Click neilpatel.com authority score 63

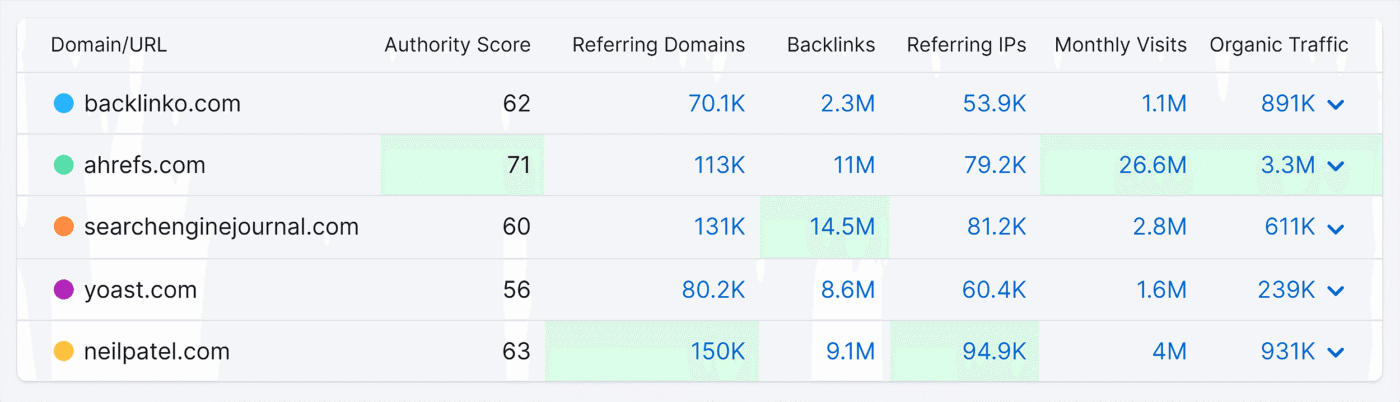[x=516, y=352]
